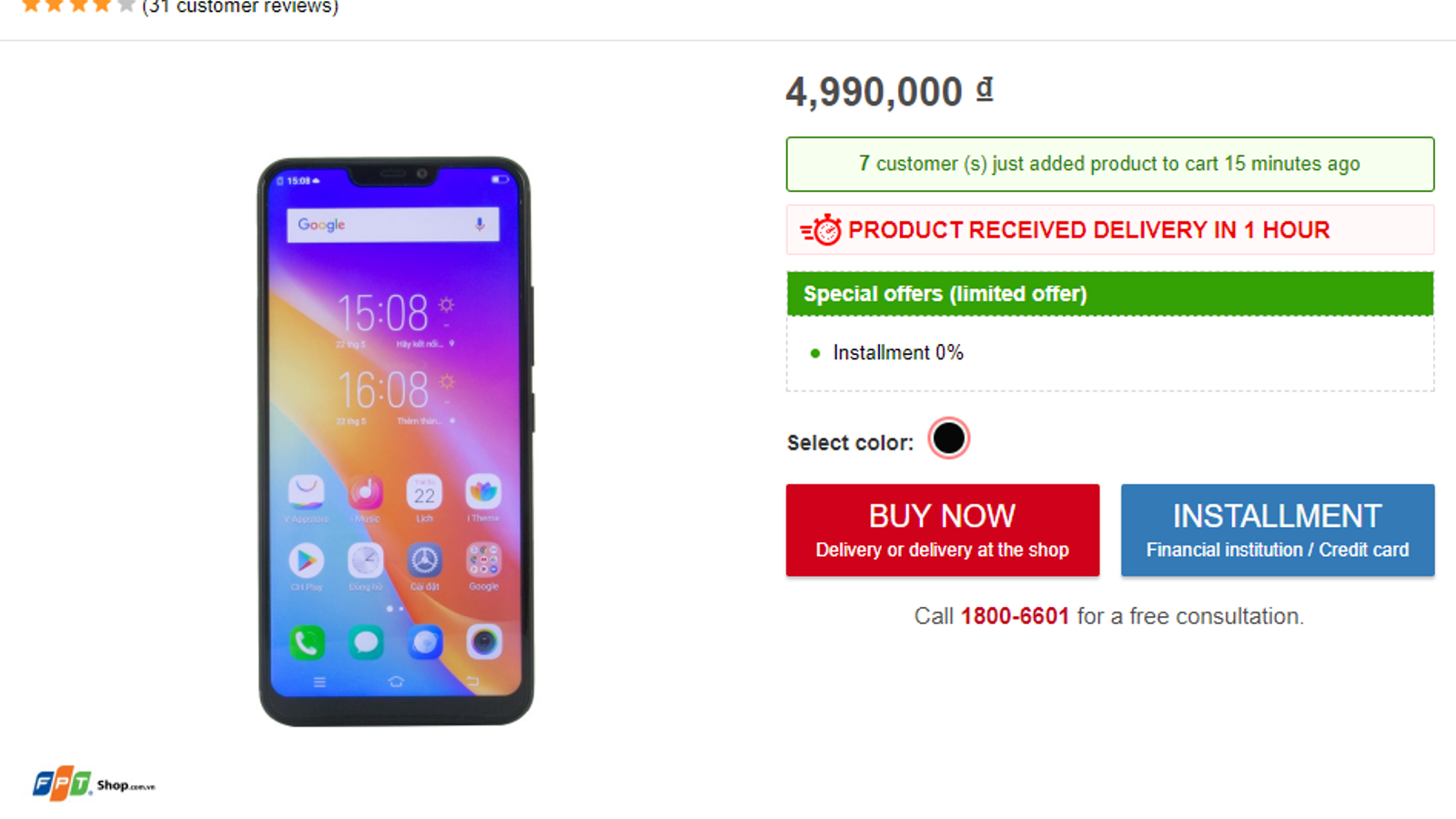Choose the blue INSTALLMENT payment button
The width and height of the screenshot is (1456, 819).
coord(1277,530)
